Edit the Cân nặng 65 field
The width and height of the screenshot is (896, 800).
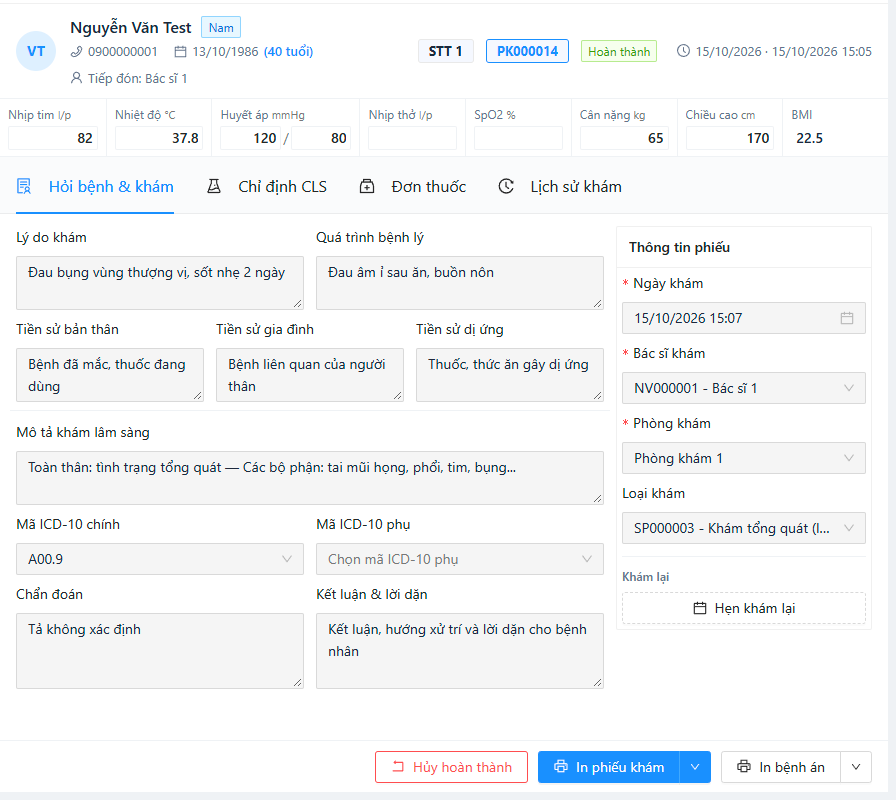coord(624,138)
